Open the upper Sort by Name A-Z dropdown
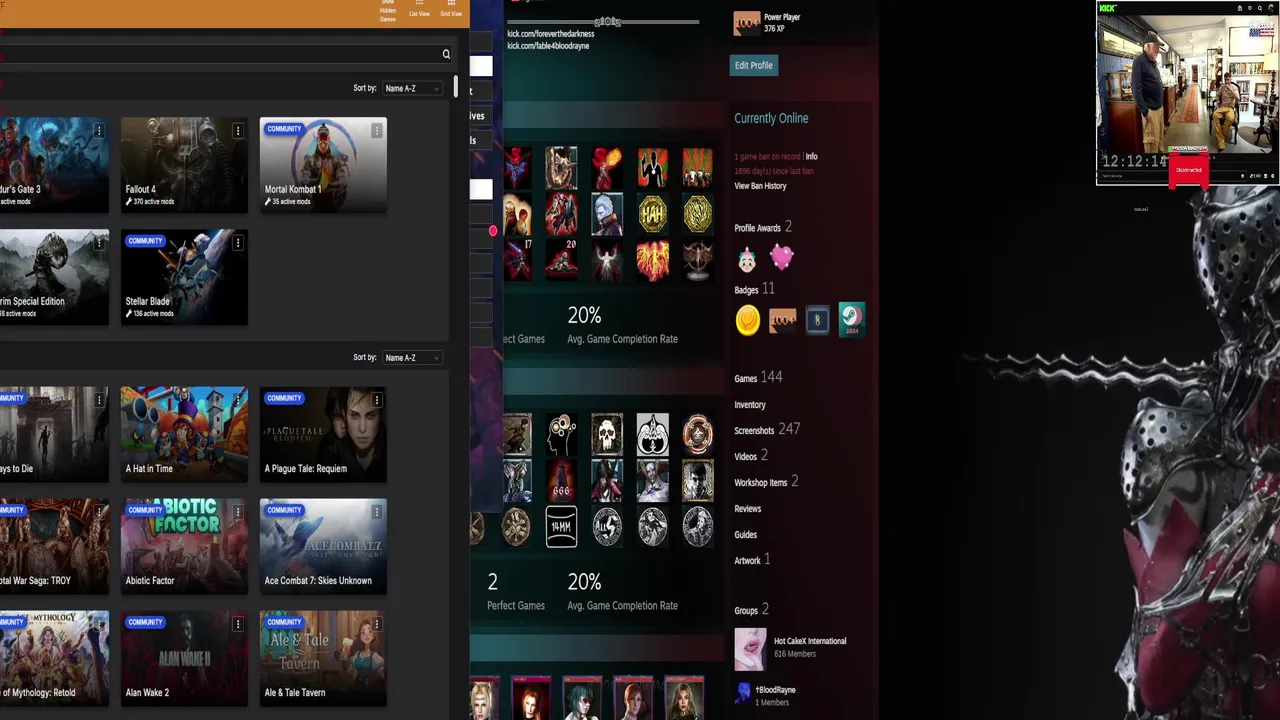Viewport: 1280px width, 720px height. 411,88
